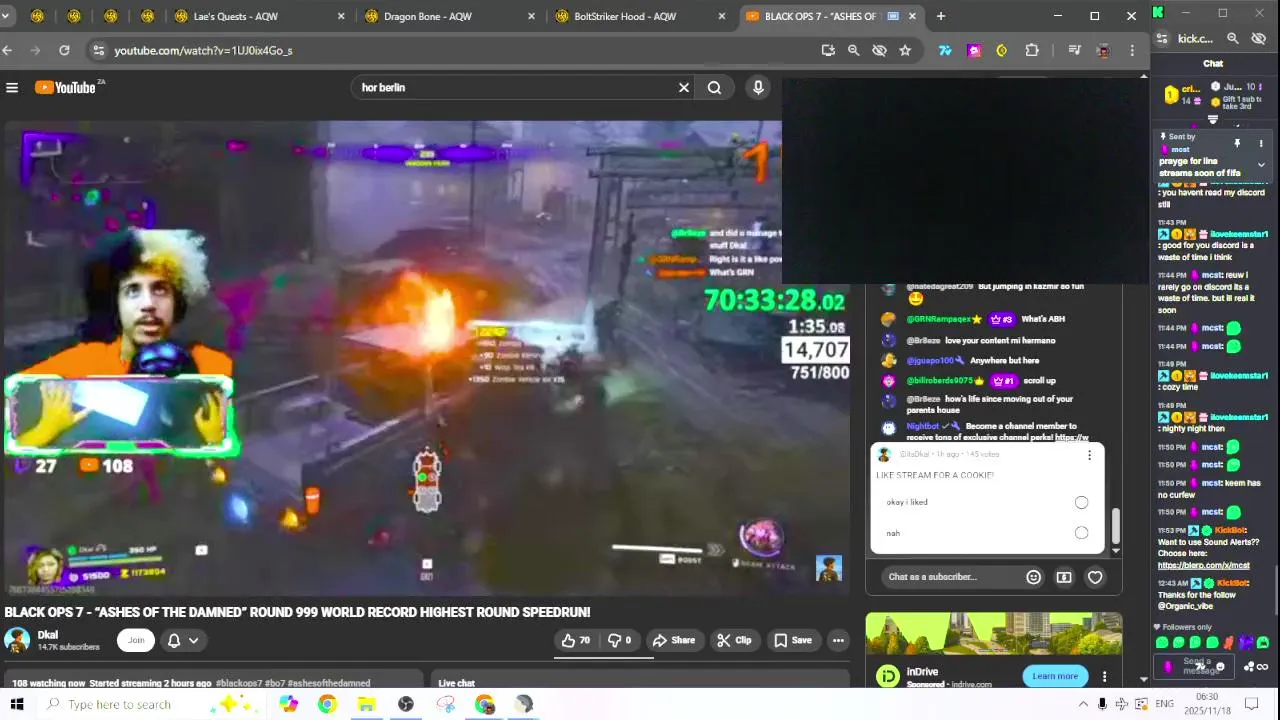Collapse the Kick pinned message chevron
Screen dimensions: 1280x720
pyautogui.click(x=1261, y=164)
